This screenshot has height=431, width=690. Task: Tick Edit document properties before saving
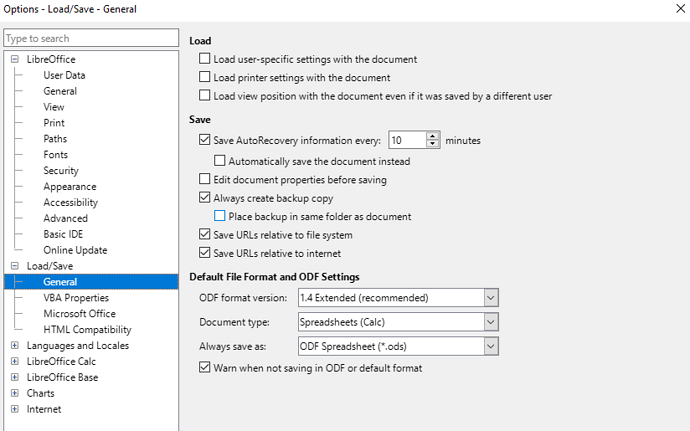[x=205, y=179]
